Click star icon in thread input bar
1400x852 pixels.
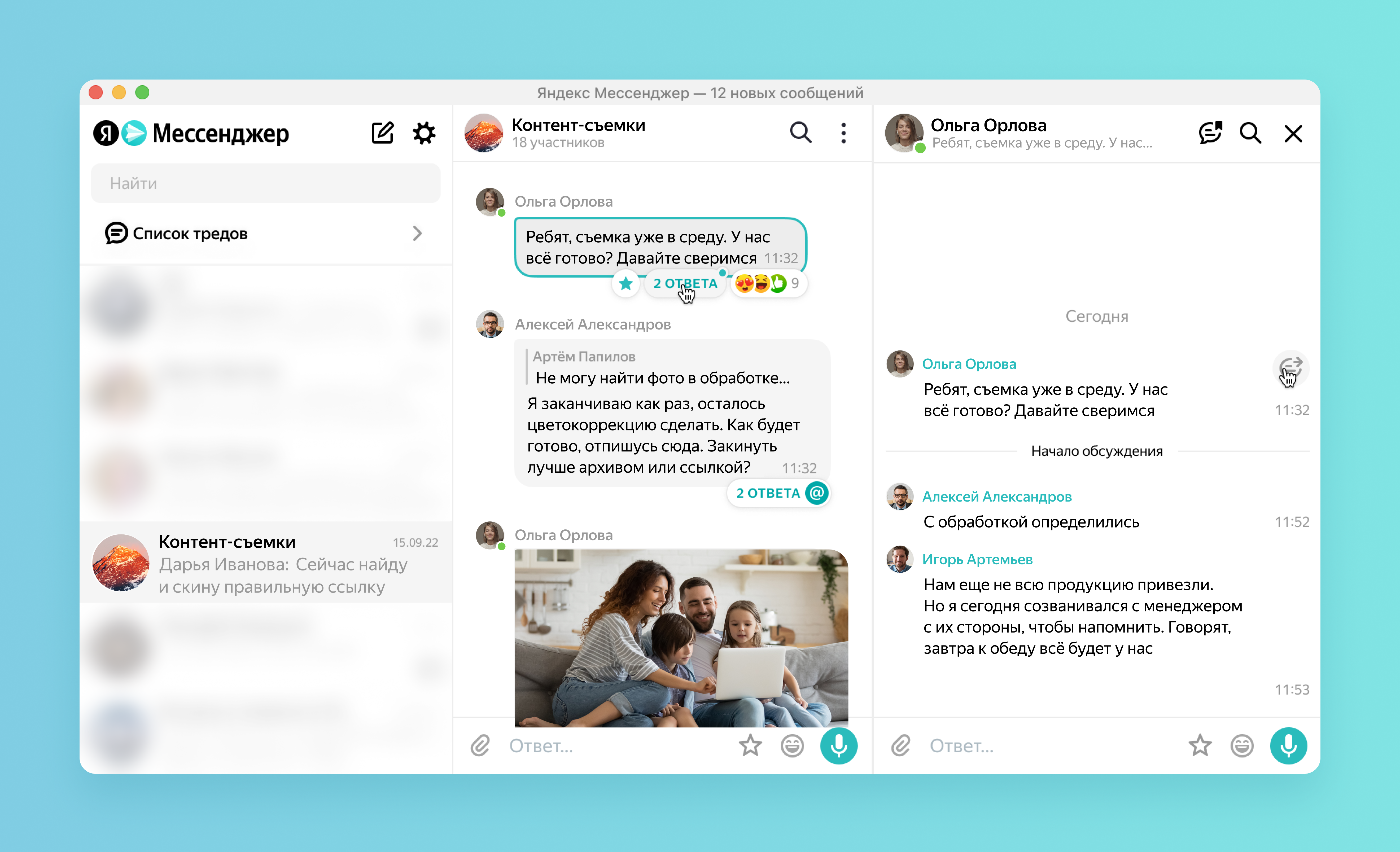click(x=1200, y=746)
